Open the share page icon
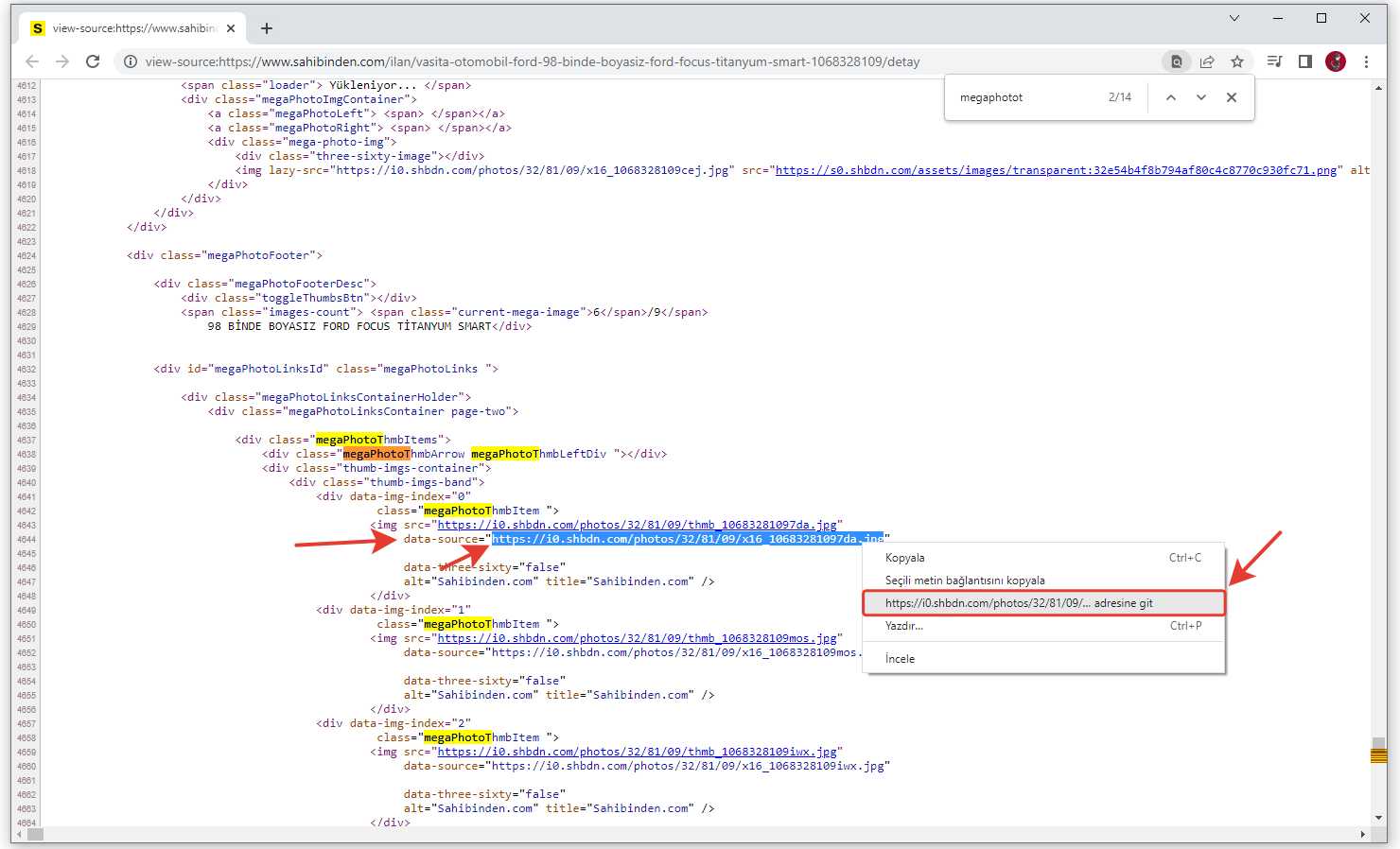Screen dimensions: 1400x849 tap(1207, 61)
